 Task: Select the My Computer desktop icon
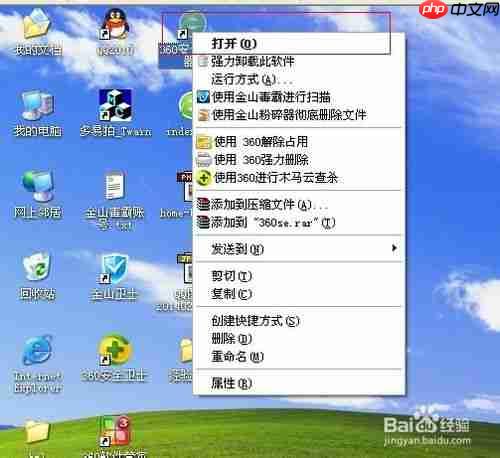coord(37,105)
